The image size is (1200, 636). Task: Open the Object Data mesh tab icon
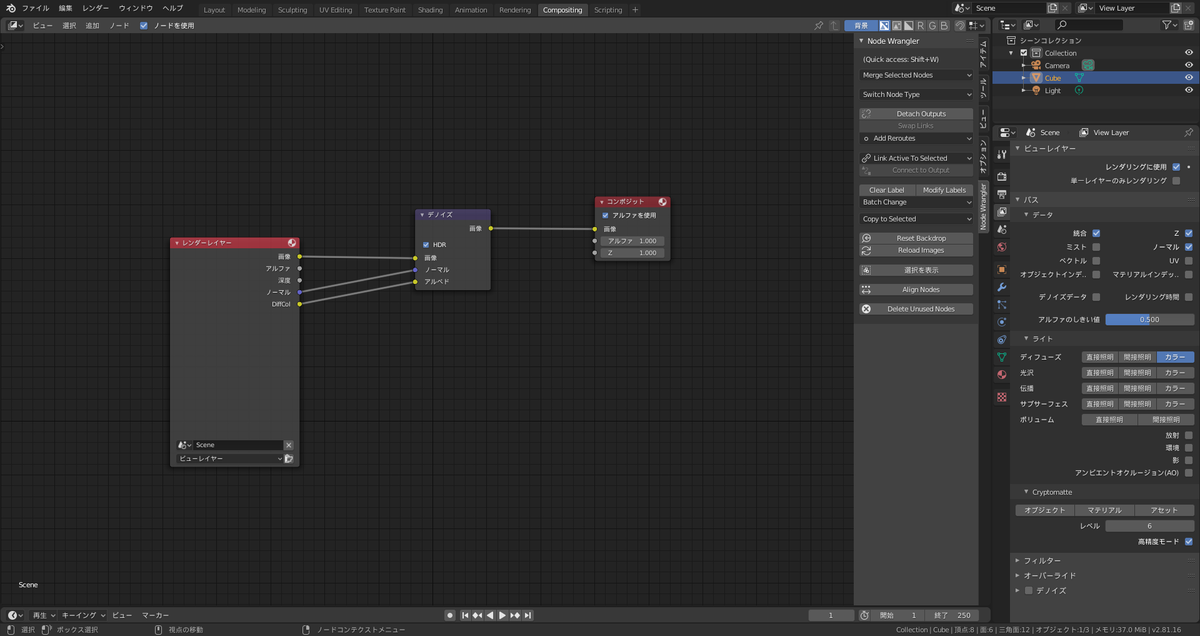(x=1002, y=357)
